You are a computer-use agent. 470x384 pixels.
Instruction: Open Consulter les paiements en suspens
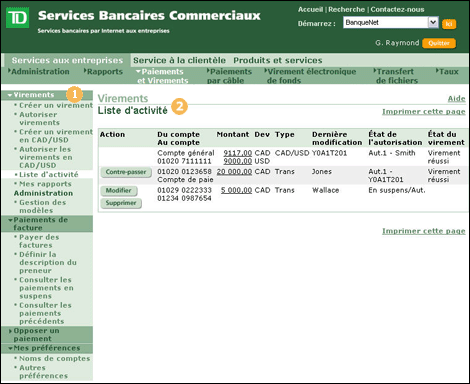(x=46, y=288)
